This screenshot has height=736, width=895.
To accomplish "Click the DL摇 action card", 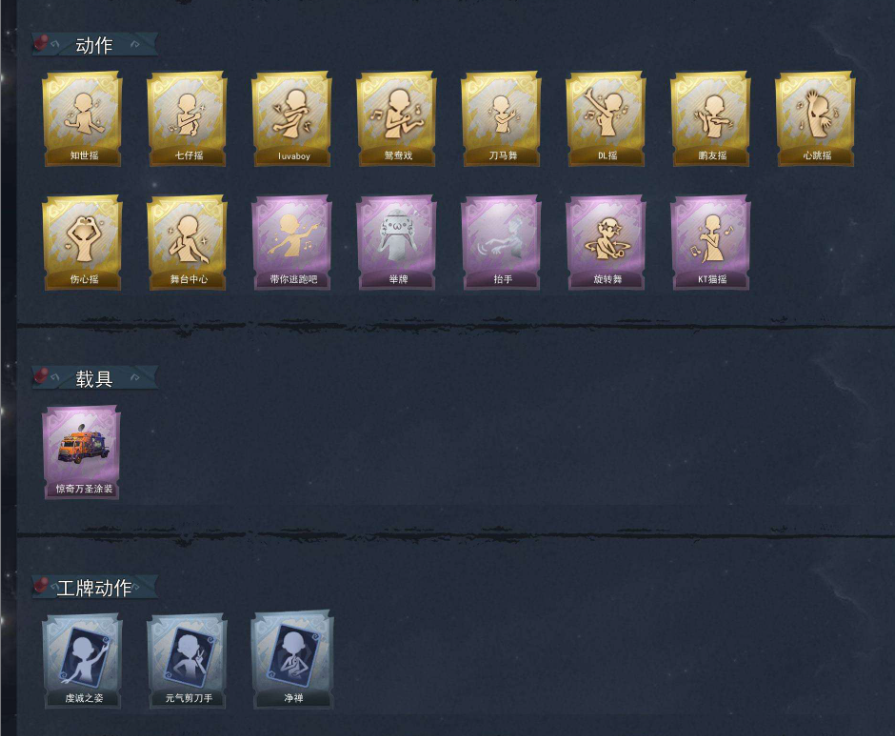I will [606, 119].
